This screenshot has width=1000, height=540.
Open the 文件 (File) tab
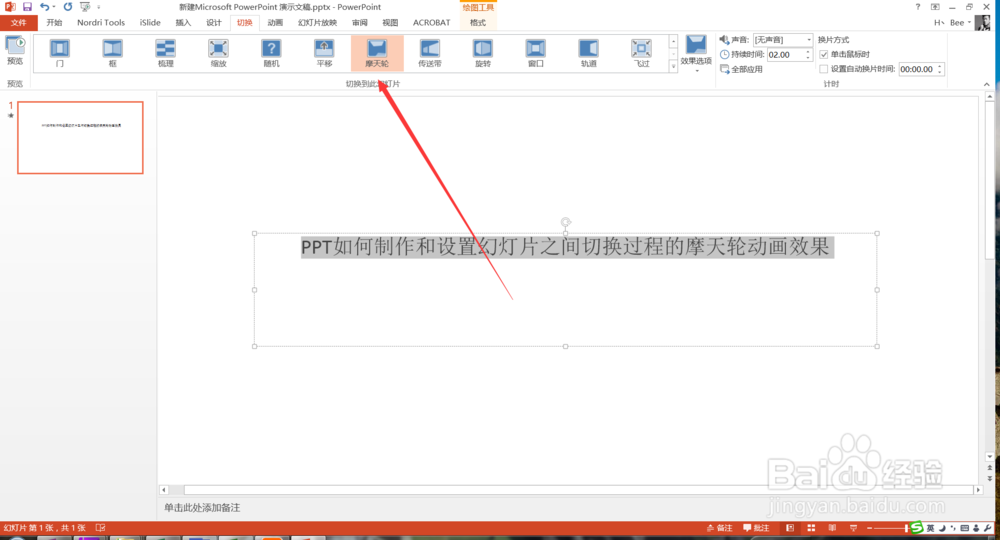[18, 22]
